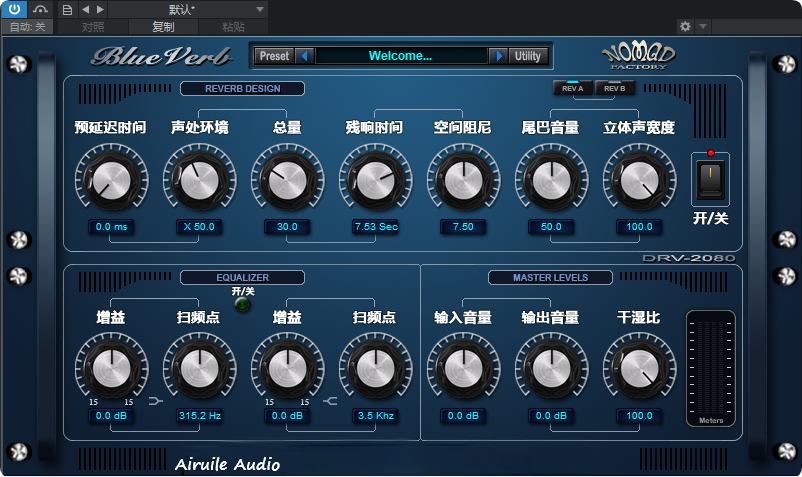Screen dimensions: 802x477
Task: Click the 3.5 Khz 扫频点 knob
Action: pyautogui.click(x=375, y=369)
